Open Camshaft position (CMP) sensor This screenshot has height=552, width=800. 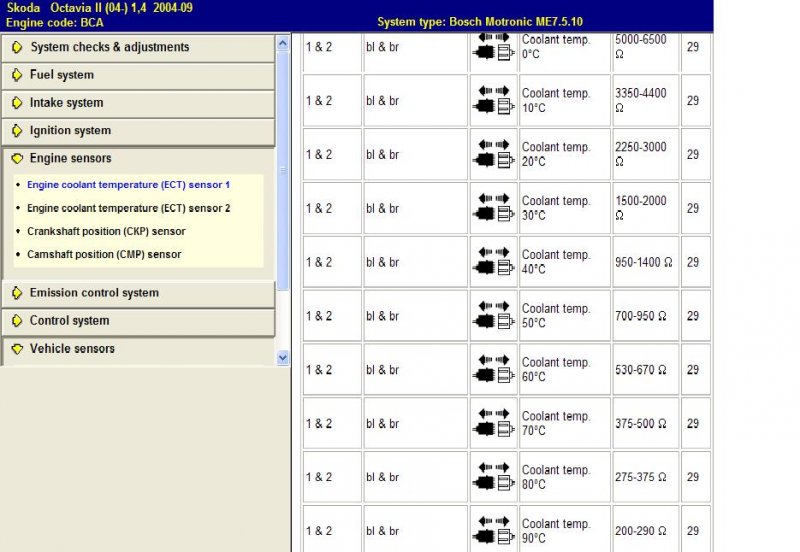pyautogui.click(x=104, y=254)
